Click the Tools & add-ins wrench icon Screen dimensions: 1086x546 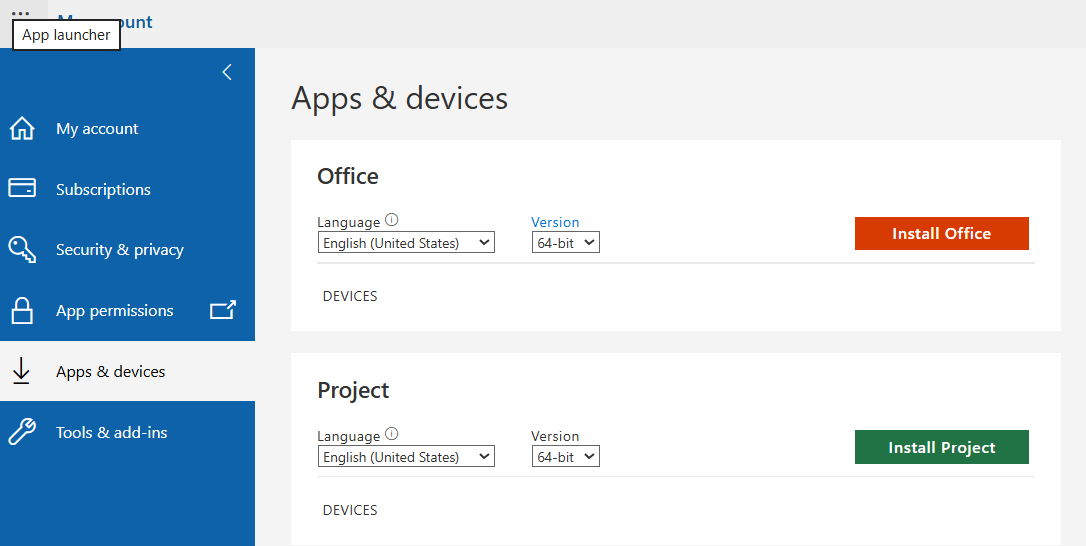(22, 432)
